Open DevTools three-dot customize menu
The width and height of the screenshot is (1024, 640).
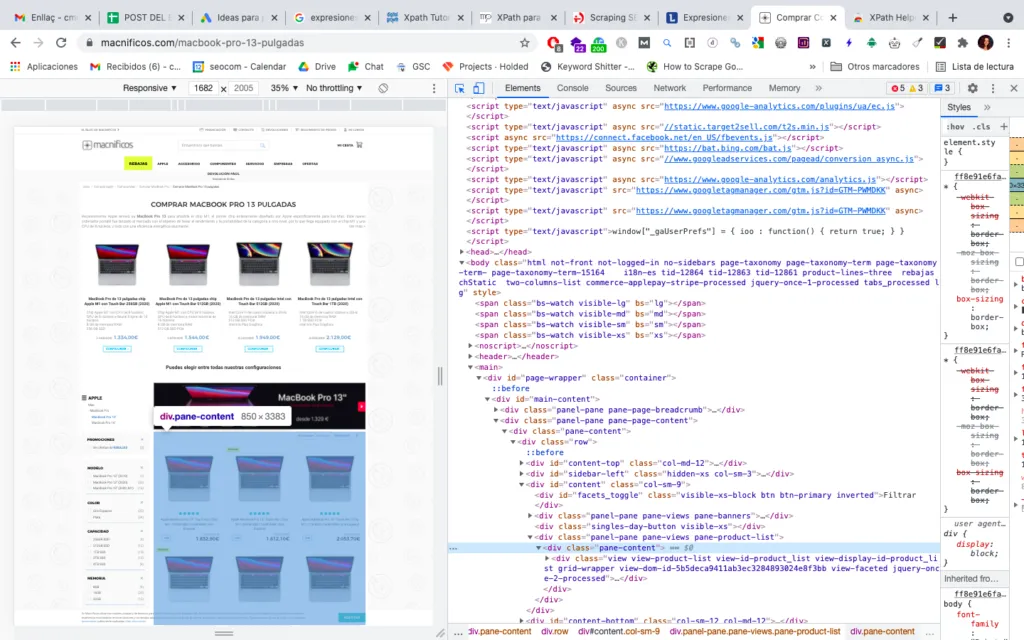click(993, 88)
